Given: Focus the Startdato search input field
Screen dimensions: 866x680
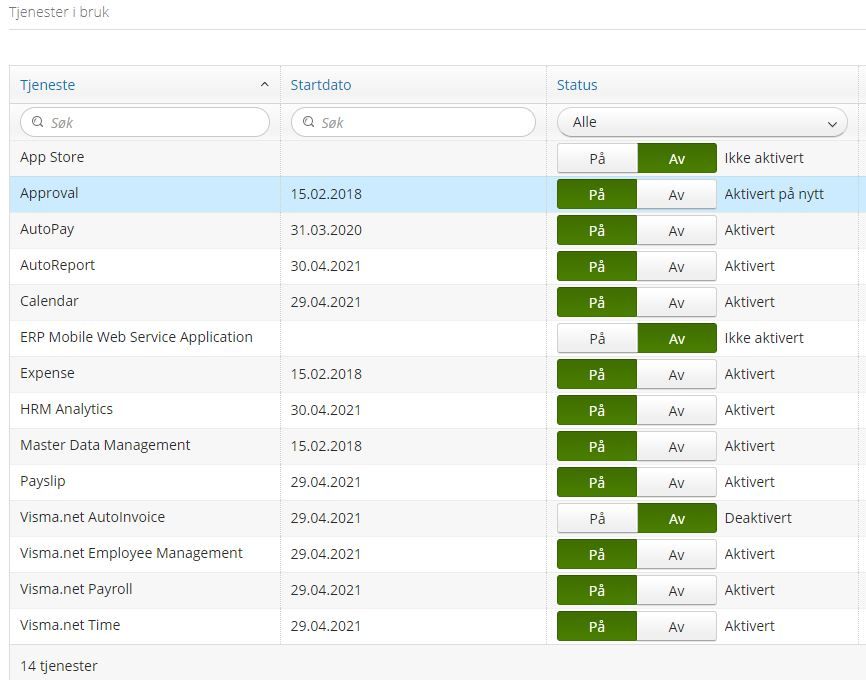Looking at the screenshot, I should click(x=413, y=122).
